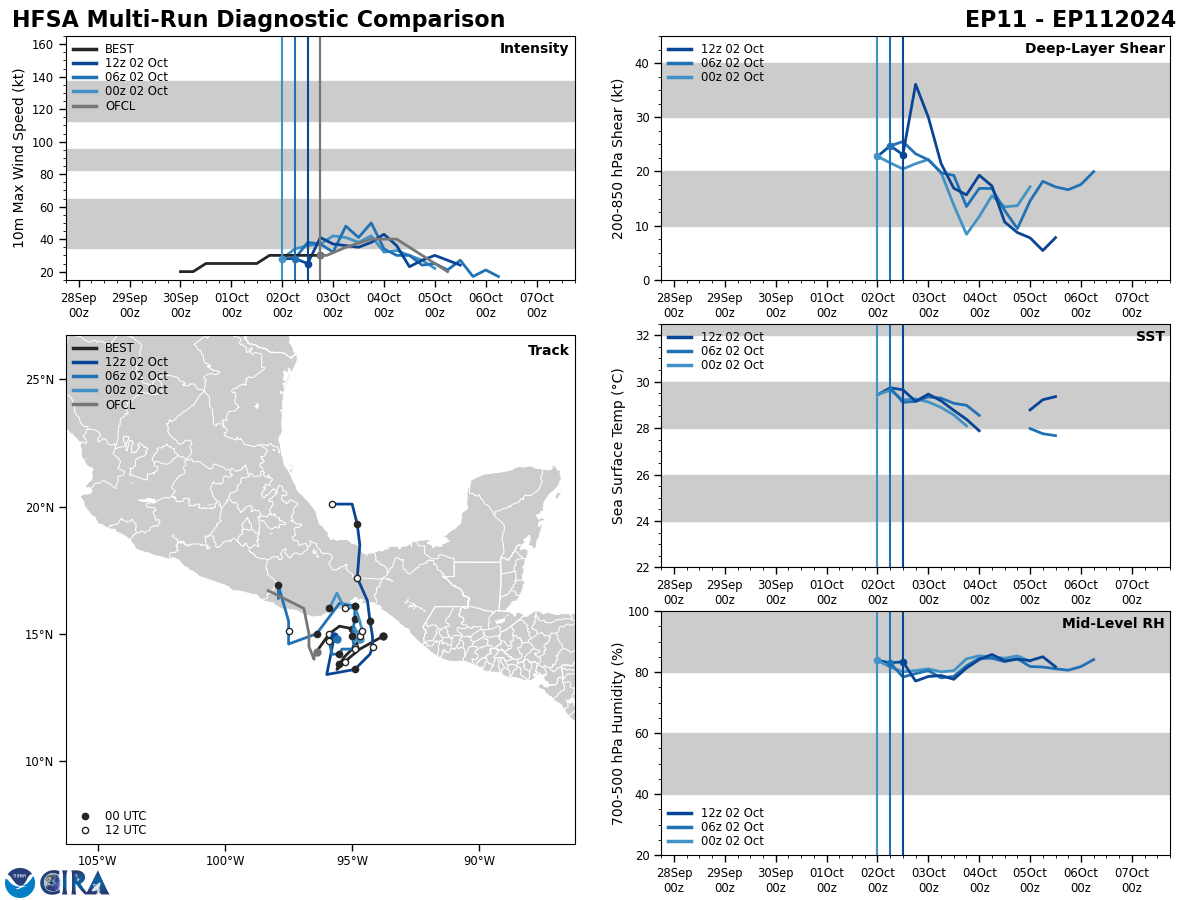Click the HFSA Multi-Run Diagnostic Comparison heading
This screenshot has height=900, width=1200.
point(259,20)
